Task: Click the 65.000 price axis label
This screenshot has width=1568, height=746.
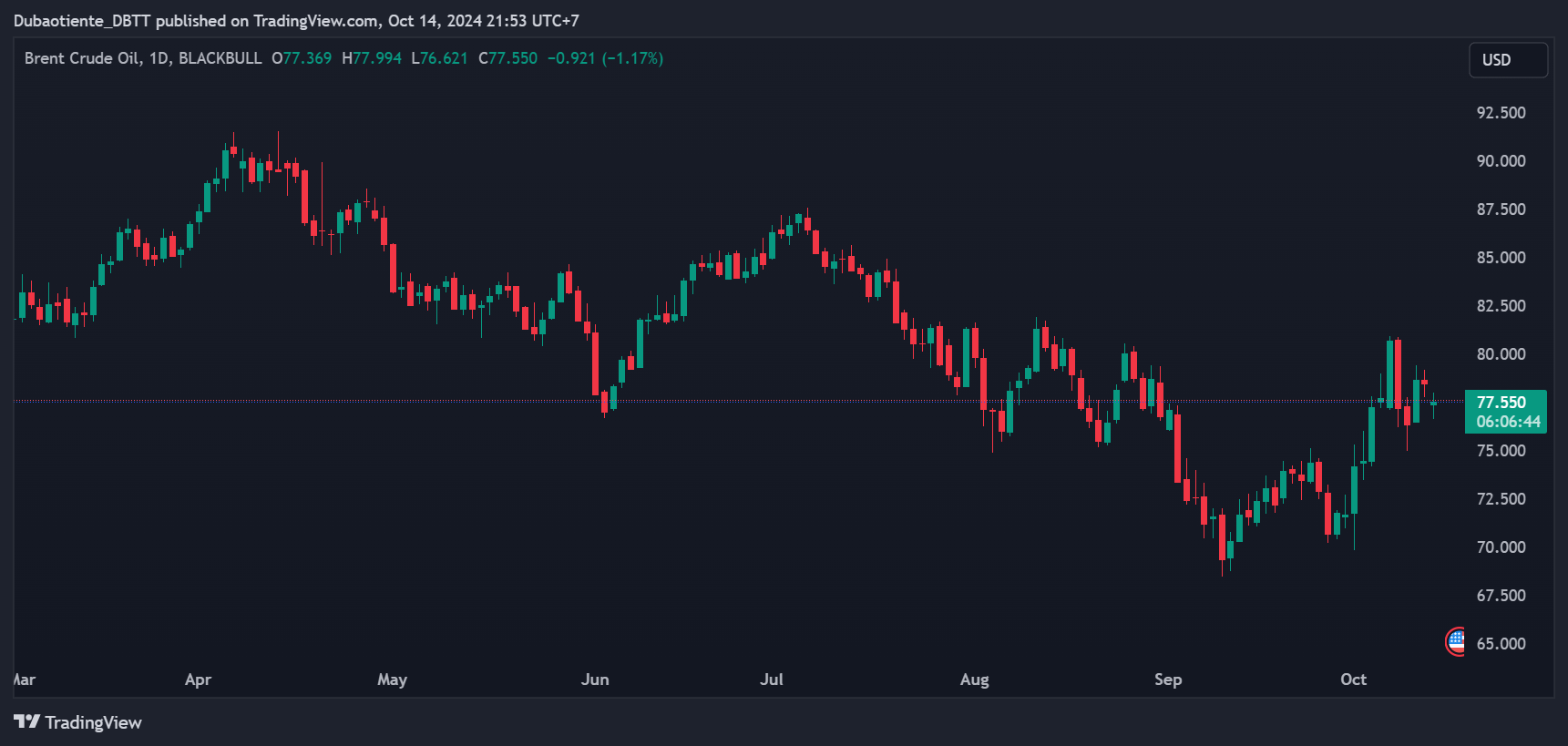Action: [1501, 644]
